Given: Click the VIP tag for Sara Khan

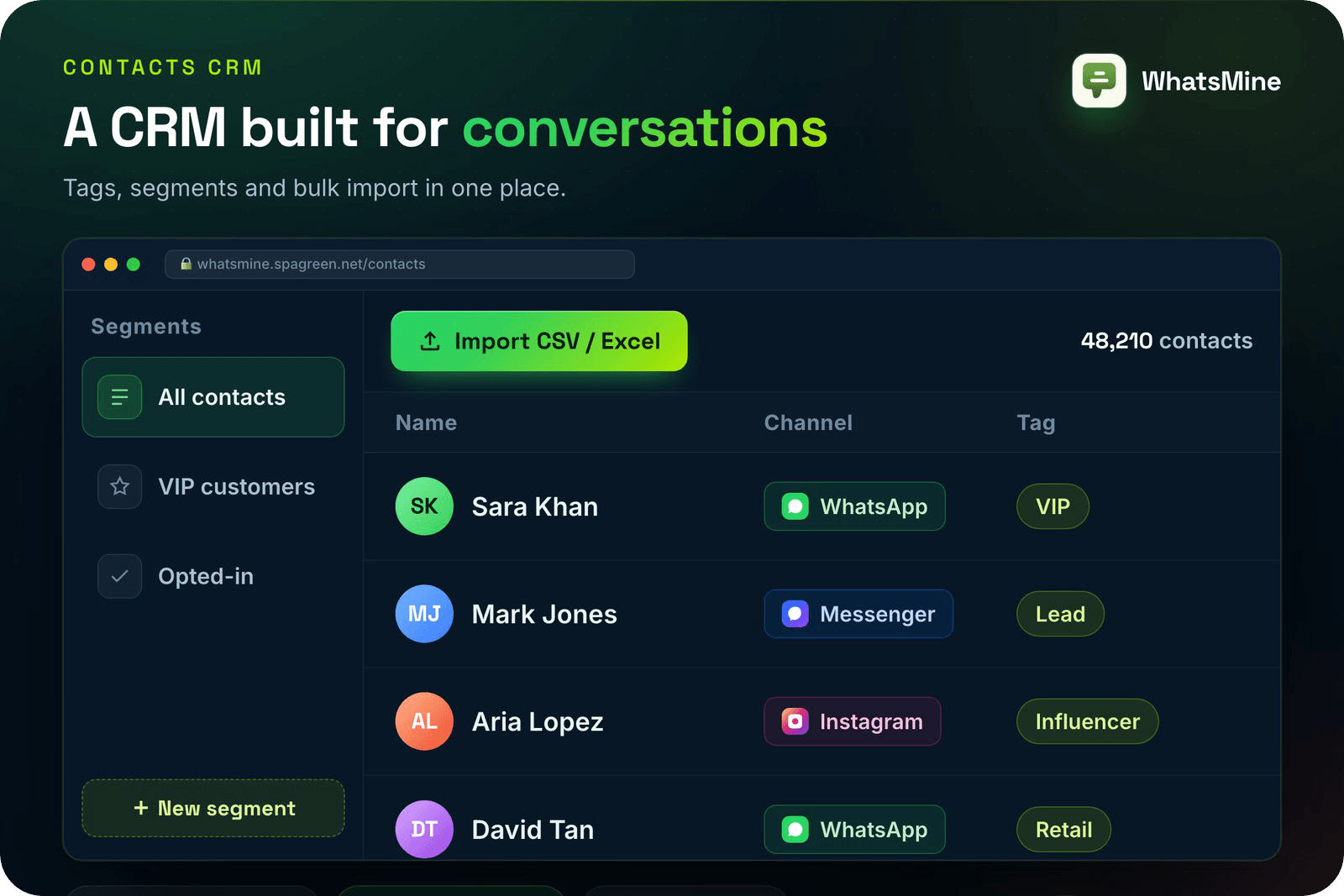Looking at the screenshot, I should point(1053,506).
